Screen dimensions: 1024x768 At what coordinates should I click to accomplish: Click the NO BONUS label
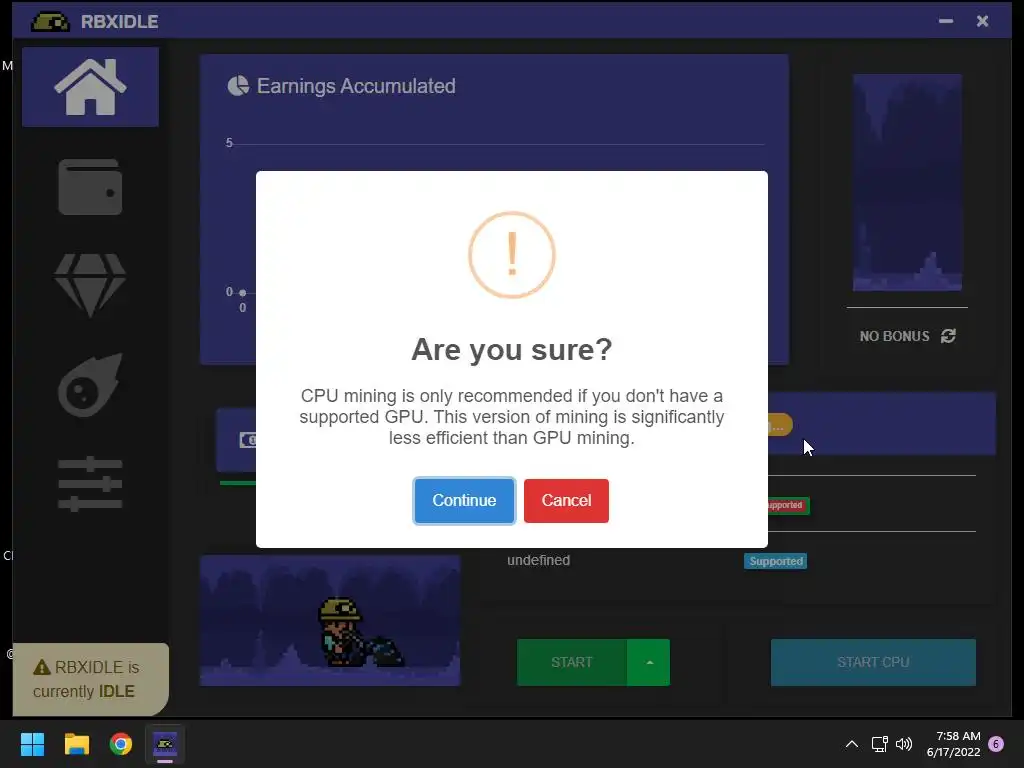coord(894,336)
